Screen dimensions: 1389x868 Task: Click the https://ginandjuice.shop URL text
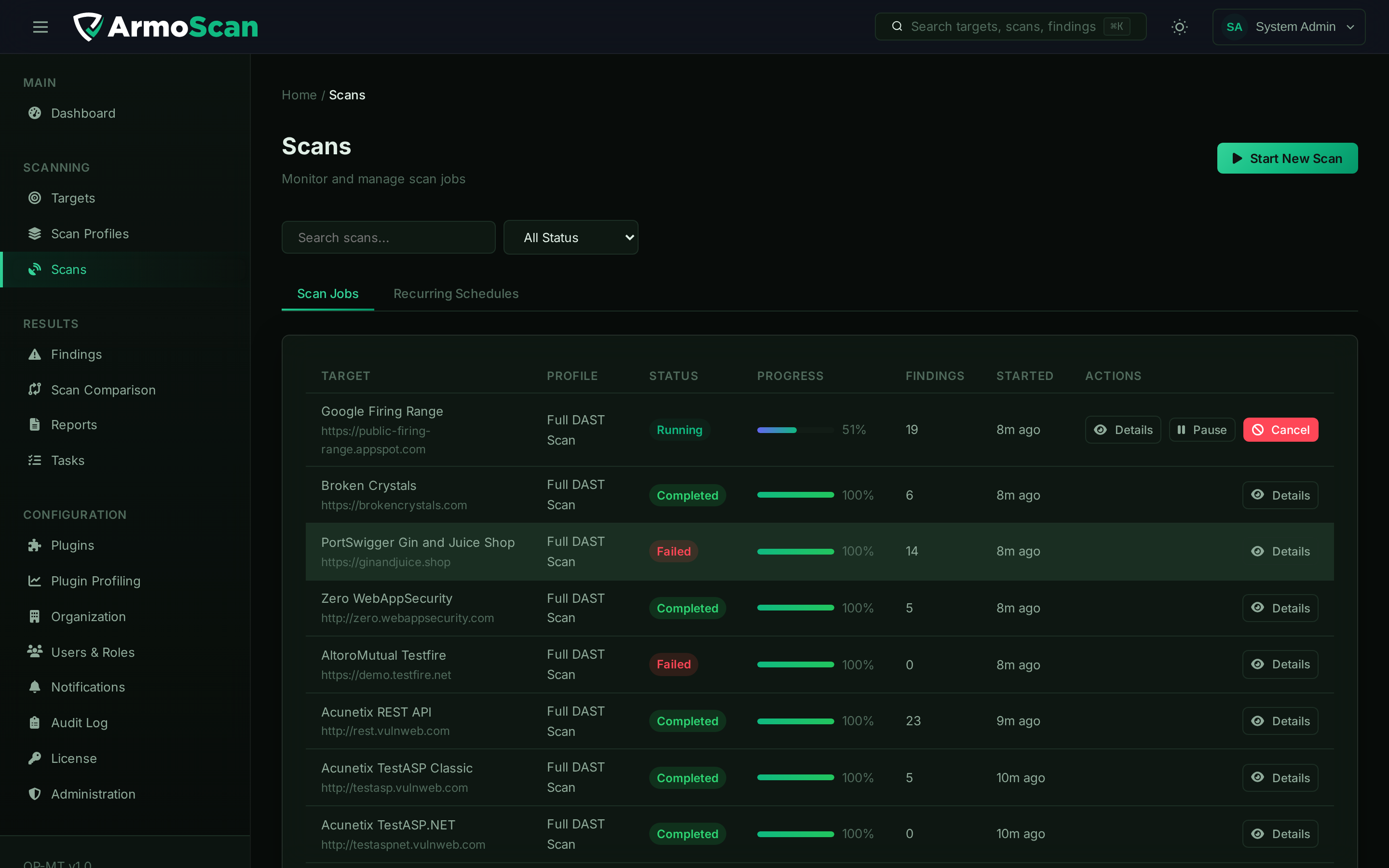pyautogui.click(x=386, y=562)
